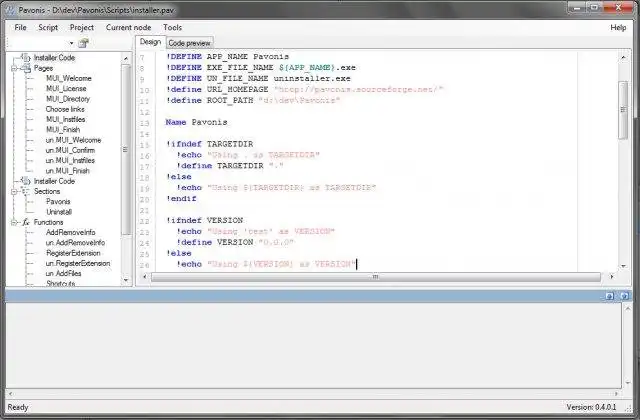
Task: Click the tree panel scroll up arrow
Action: tap(126, 58)
